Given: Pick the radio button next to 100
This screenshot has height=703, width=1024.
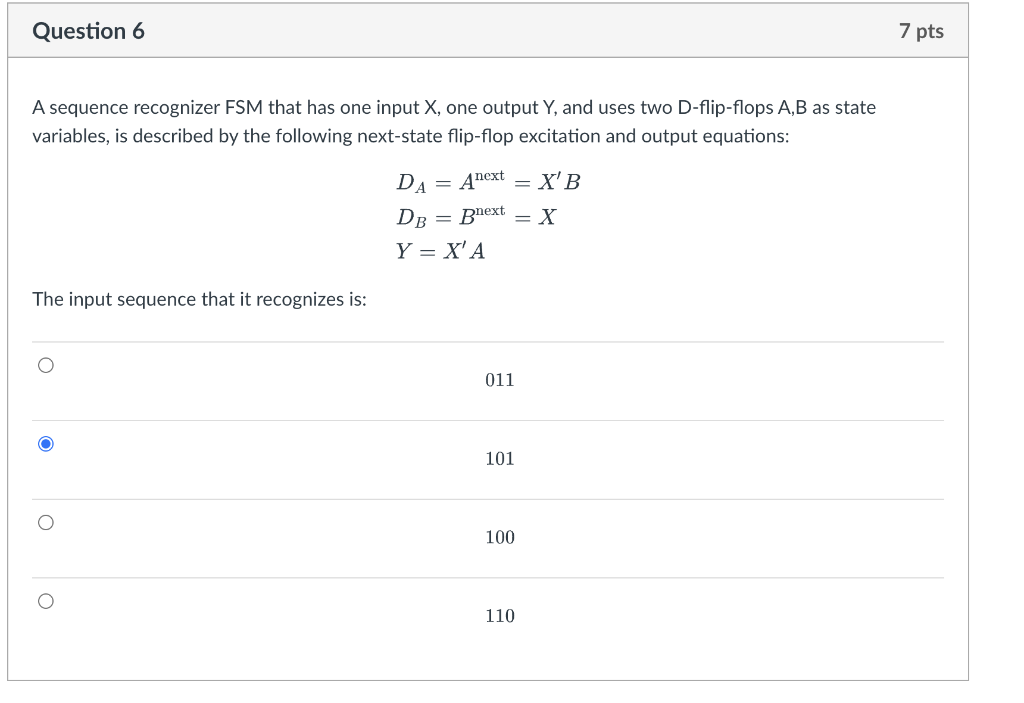Looking at the screenshot, I should pyautogui.click(x=46, y=523).
